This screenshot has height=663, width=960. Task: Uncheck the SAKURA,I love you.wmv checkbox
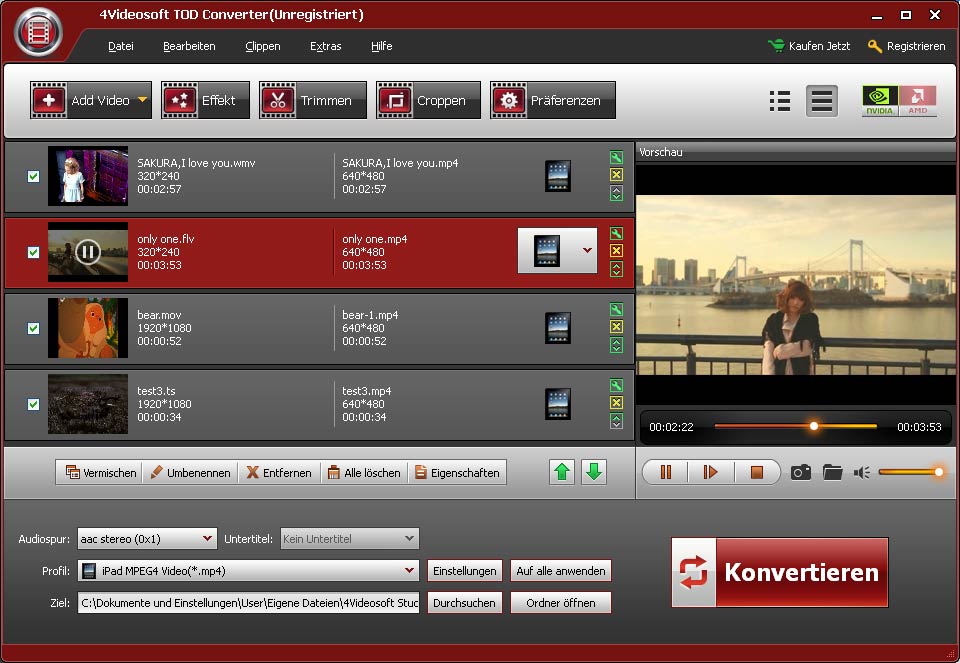[x=33, y=176]
